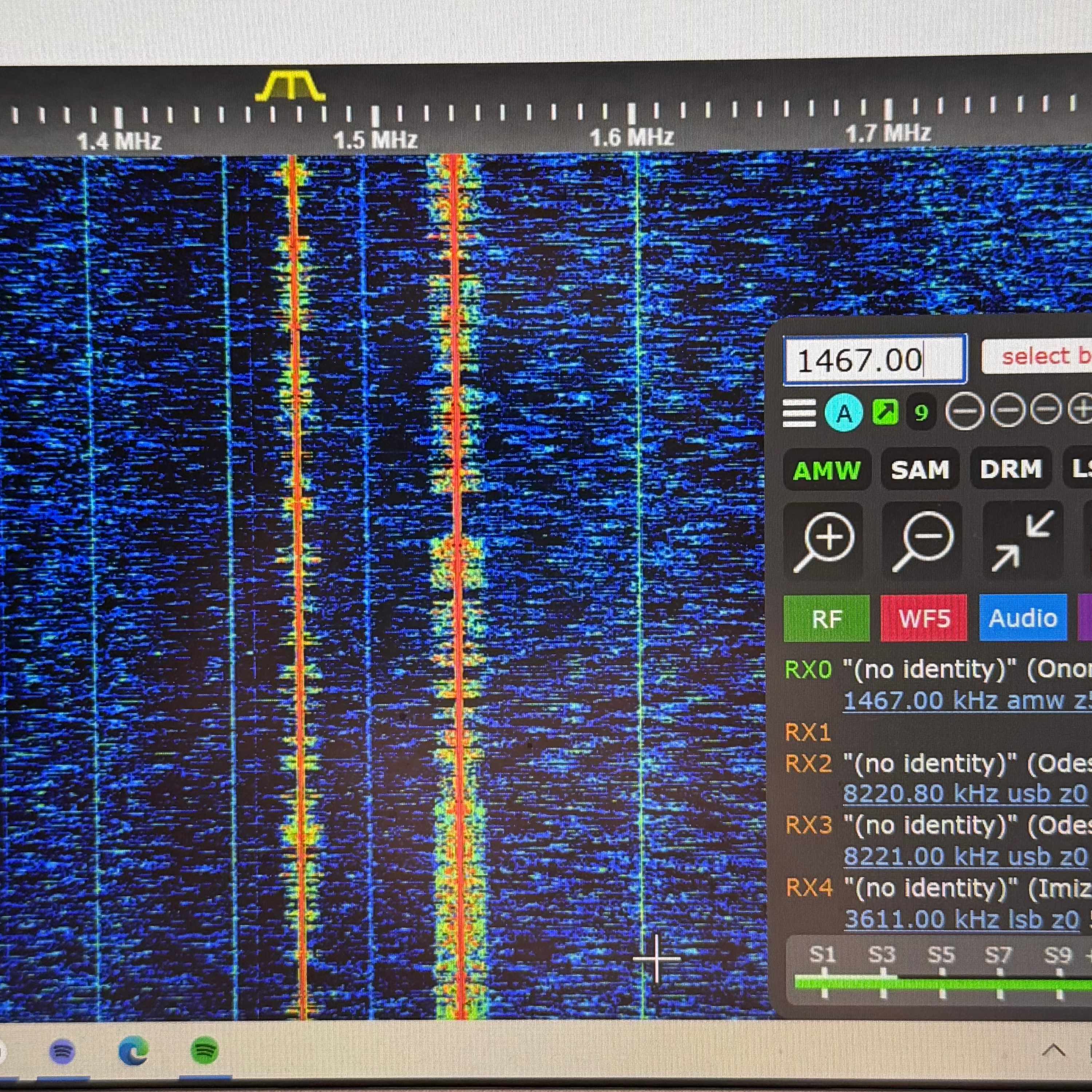This screenshot has width=1092, height=1092.
Task: Click the 1.7 MHz scale label
Action: [888, 133]
